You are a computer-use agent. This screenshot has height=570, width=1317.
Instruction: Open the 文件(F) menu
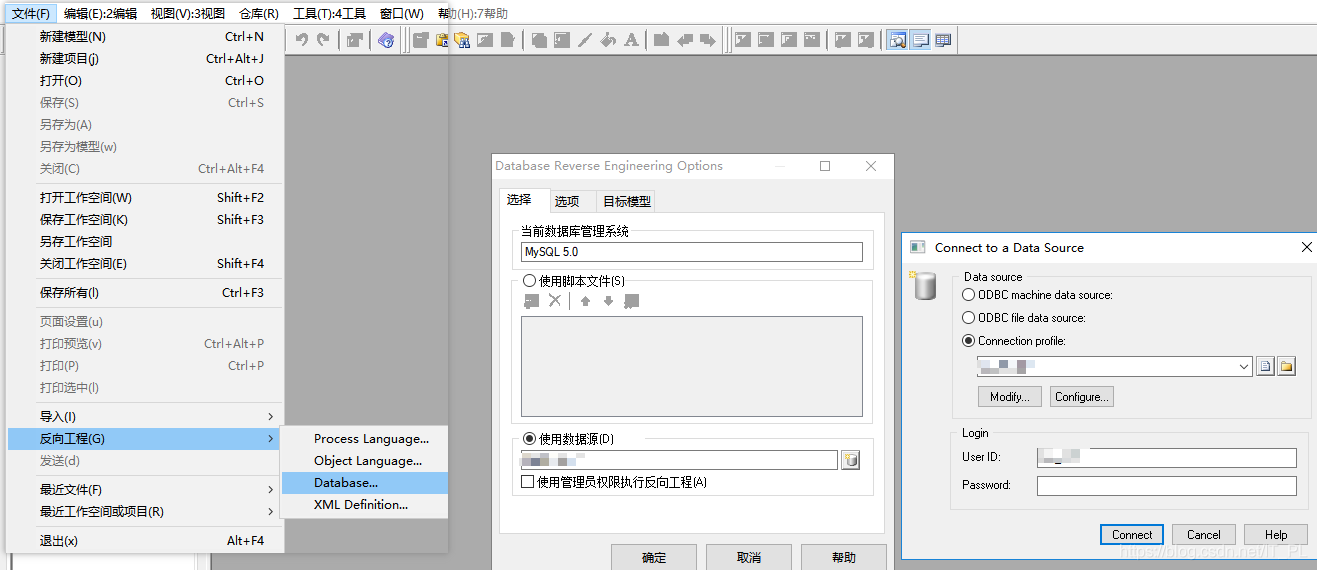coord(31,14)
